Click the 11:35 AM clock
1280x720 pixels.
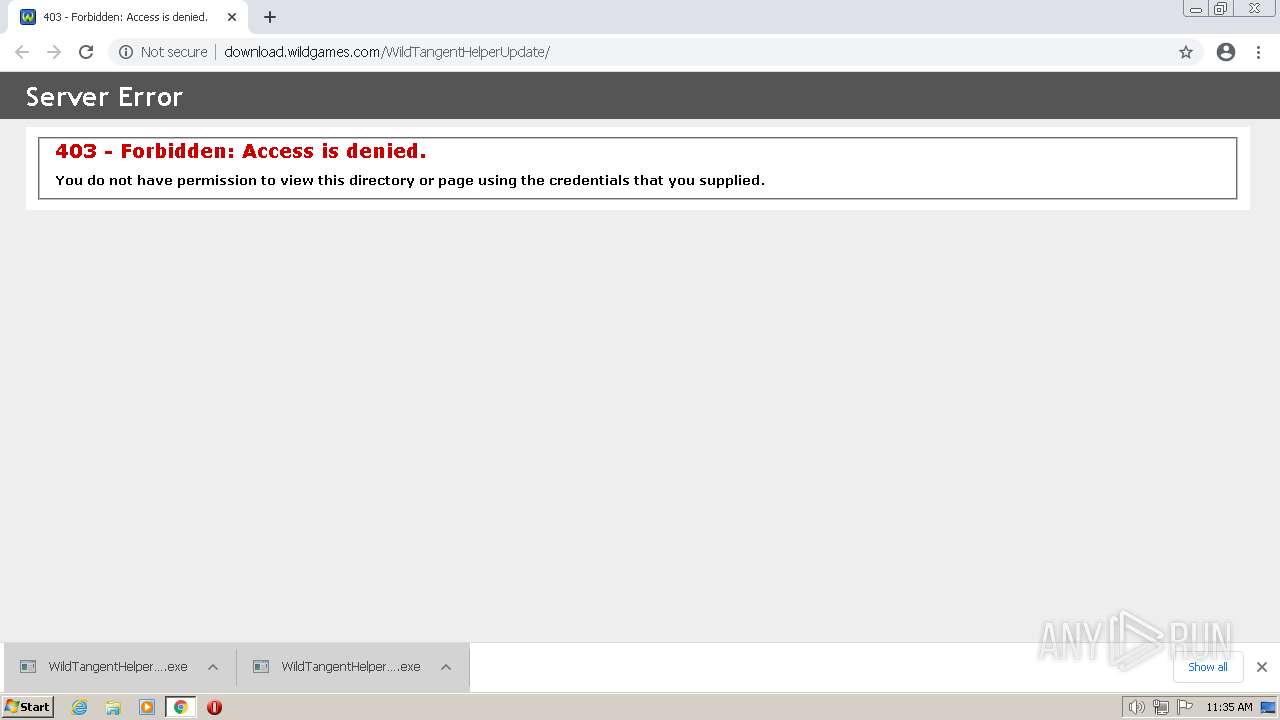(x=1229, y=707)
